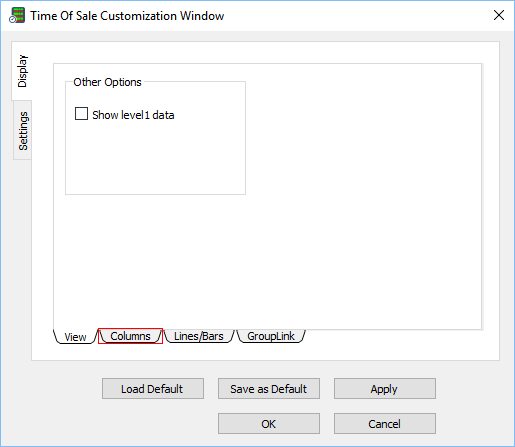Click the Time Of Sale app icon in title bar
515x447 pixels.
17,15
